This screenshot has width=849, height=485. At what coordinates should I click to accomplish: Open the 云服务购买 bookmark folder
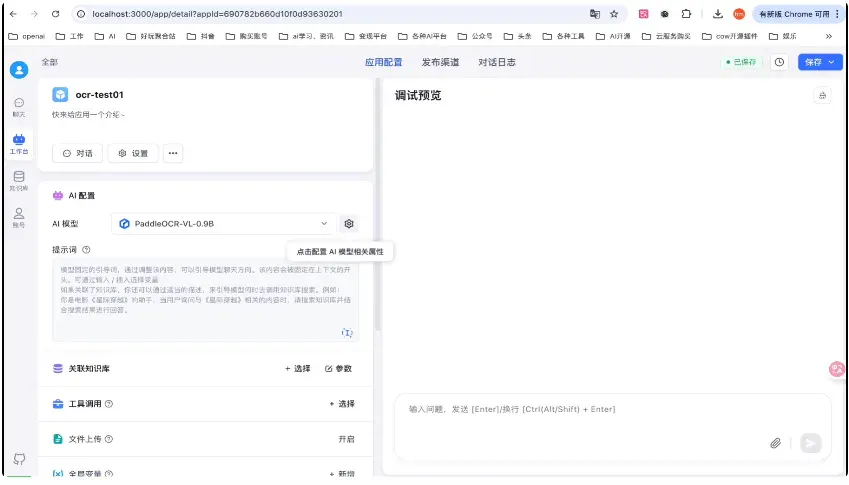[666, 36]
